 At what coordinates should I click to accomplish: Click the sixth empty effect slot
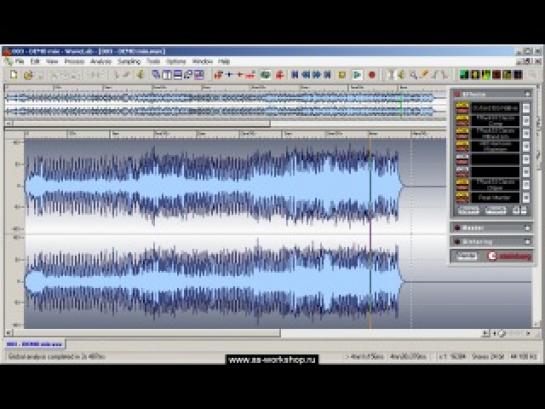pos(495,172)
